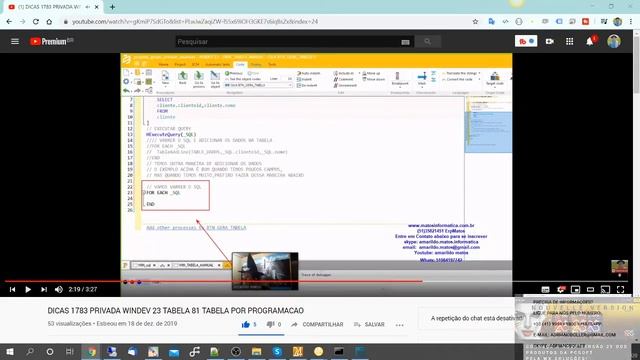Open Skype from the taskbar
Image resolution: width=640 pixels, height=360 pixels.
pyautogui.click(x=277, y=351)
